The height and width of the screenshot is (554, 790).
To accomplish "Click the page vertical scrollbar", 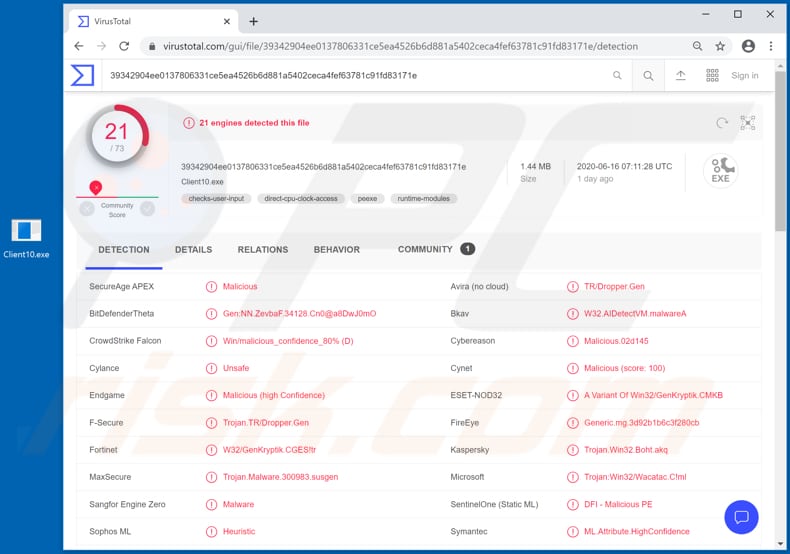I will (x=780, y=151).
